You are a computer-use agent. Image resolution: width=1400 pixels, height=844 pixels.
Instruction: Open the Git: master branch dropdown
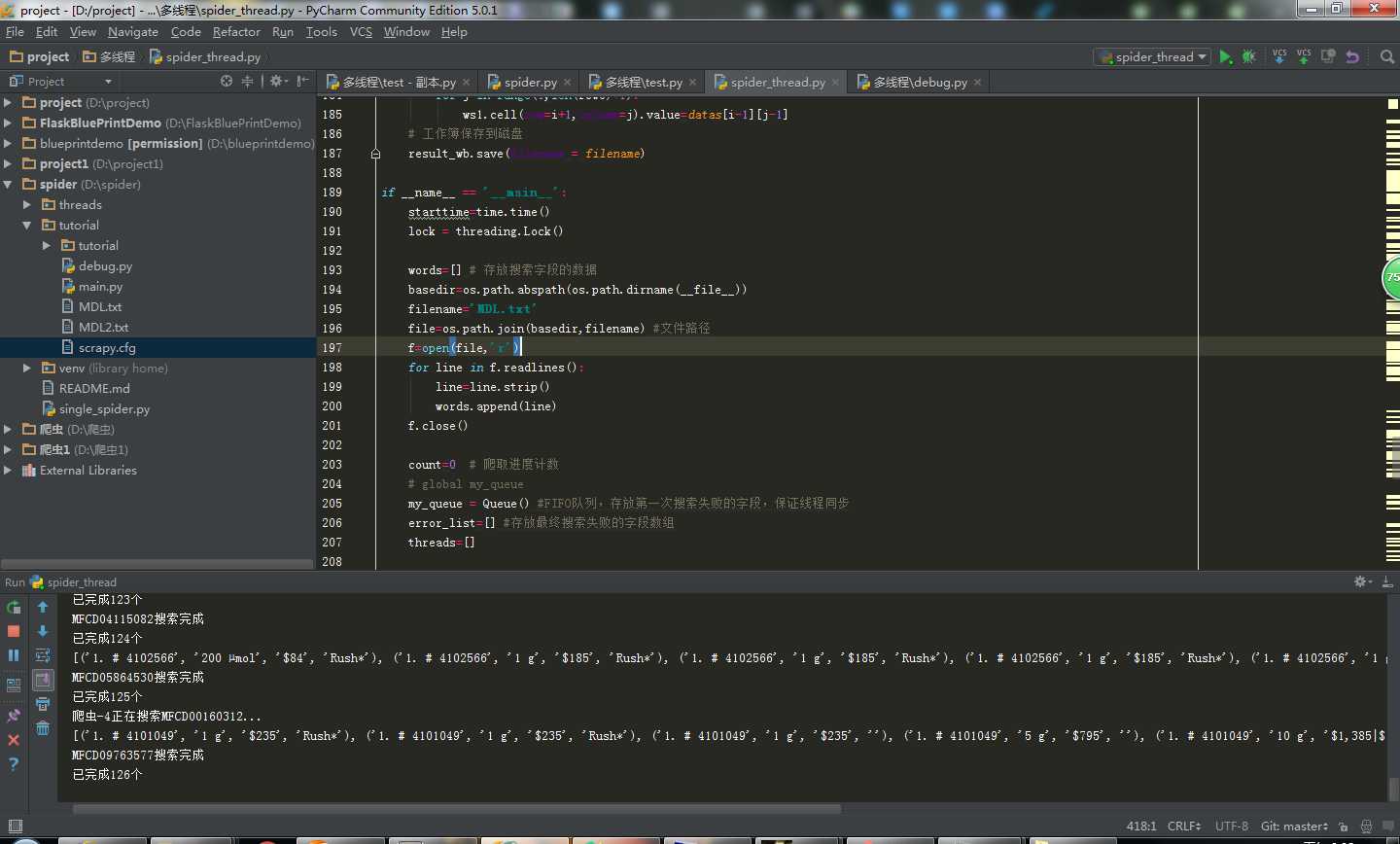pyautogui.click(x=1294, y=826)
